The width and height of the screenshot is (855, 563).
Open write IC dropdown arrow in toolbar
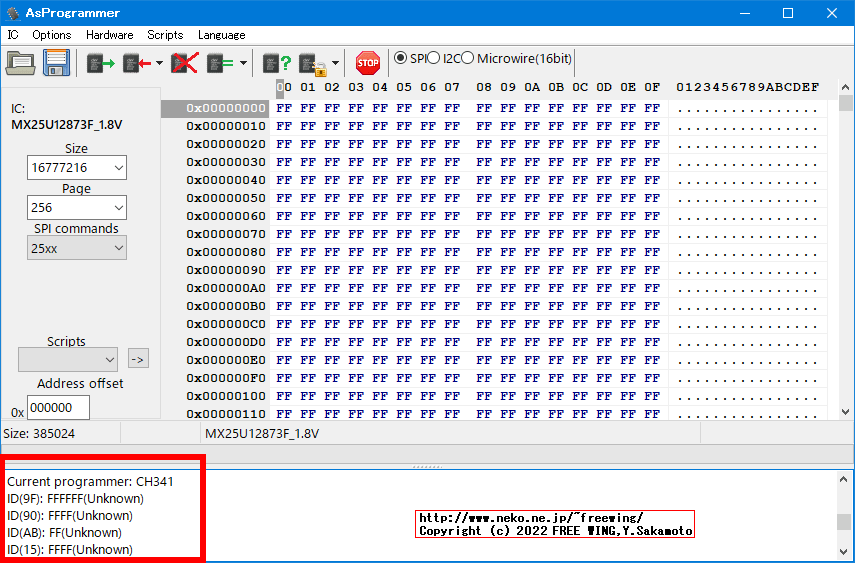point(159,63)
